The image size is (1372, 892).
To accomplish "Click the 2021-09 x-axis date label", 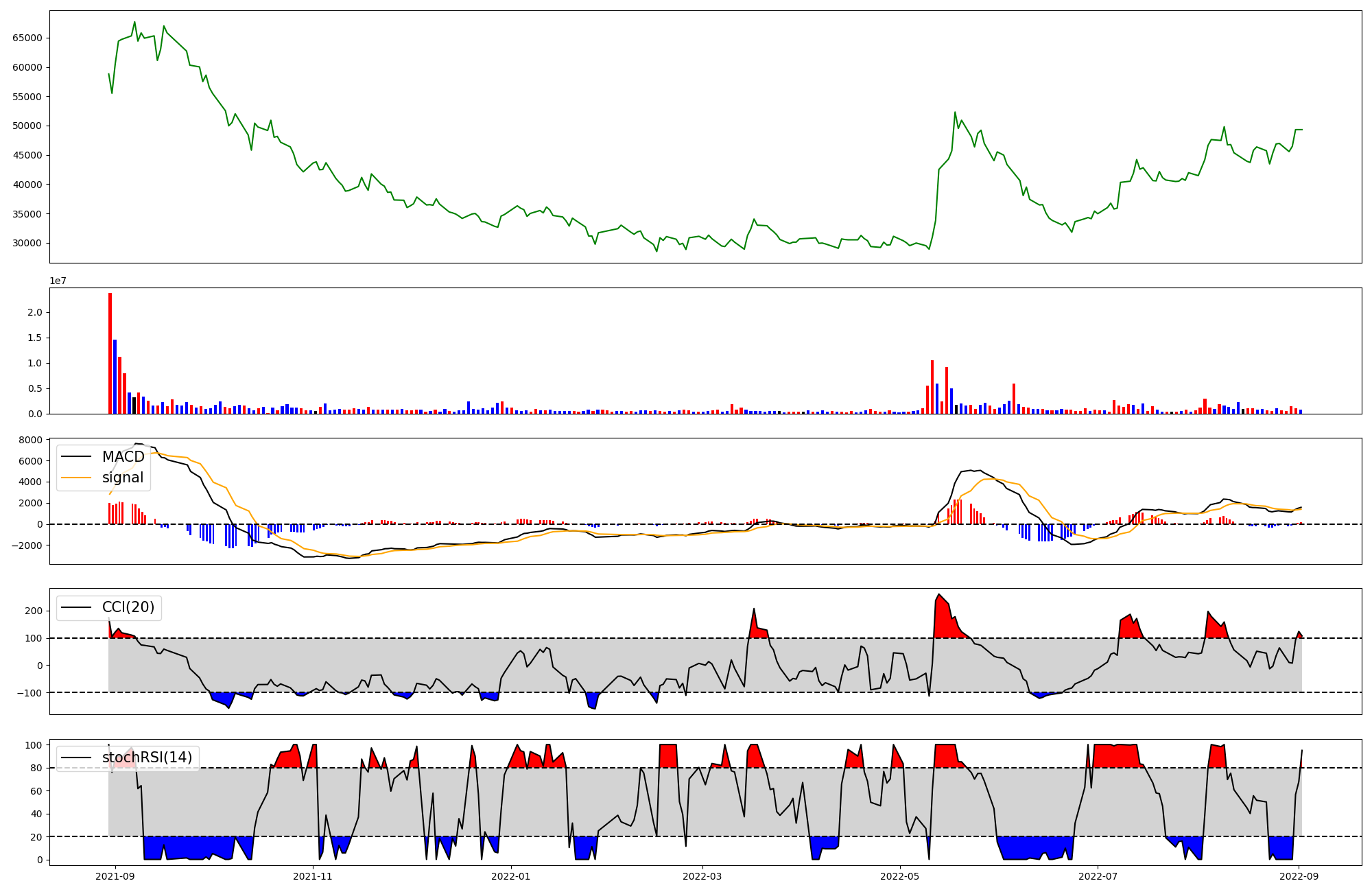I will pos(115,876).
